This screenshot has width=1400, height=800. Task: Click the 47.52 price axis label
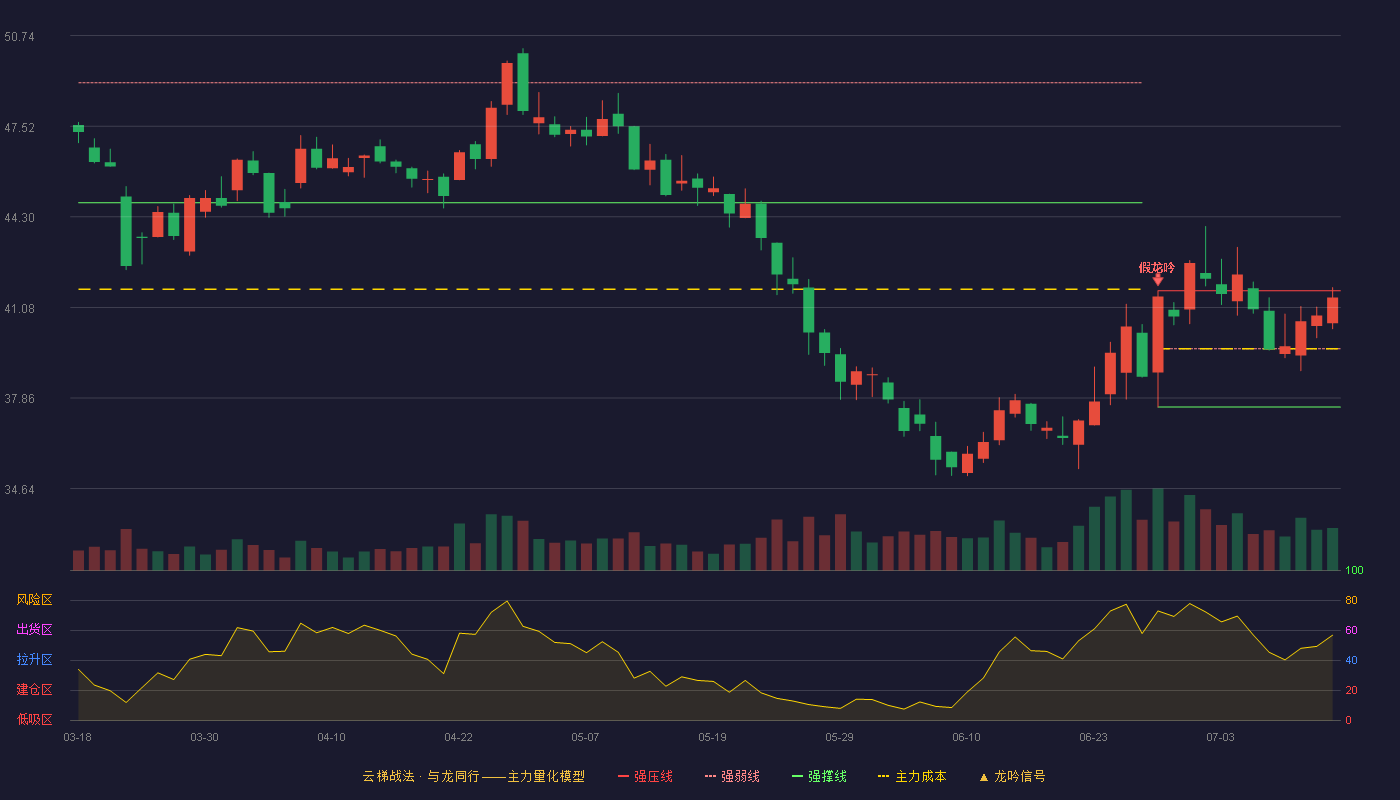pos(19,128)
